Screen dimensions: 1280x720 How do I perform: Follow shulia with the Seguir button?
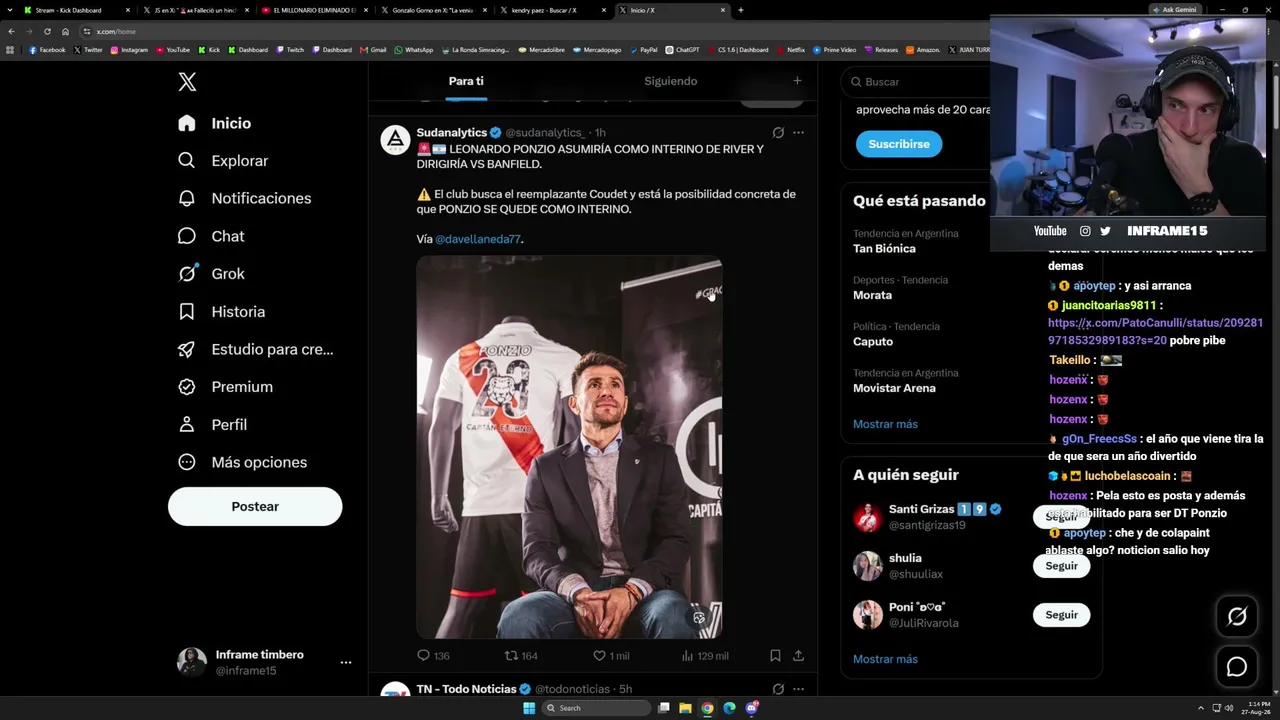(1061, 566)
